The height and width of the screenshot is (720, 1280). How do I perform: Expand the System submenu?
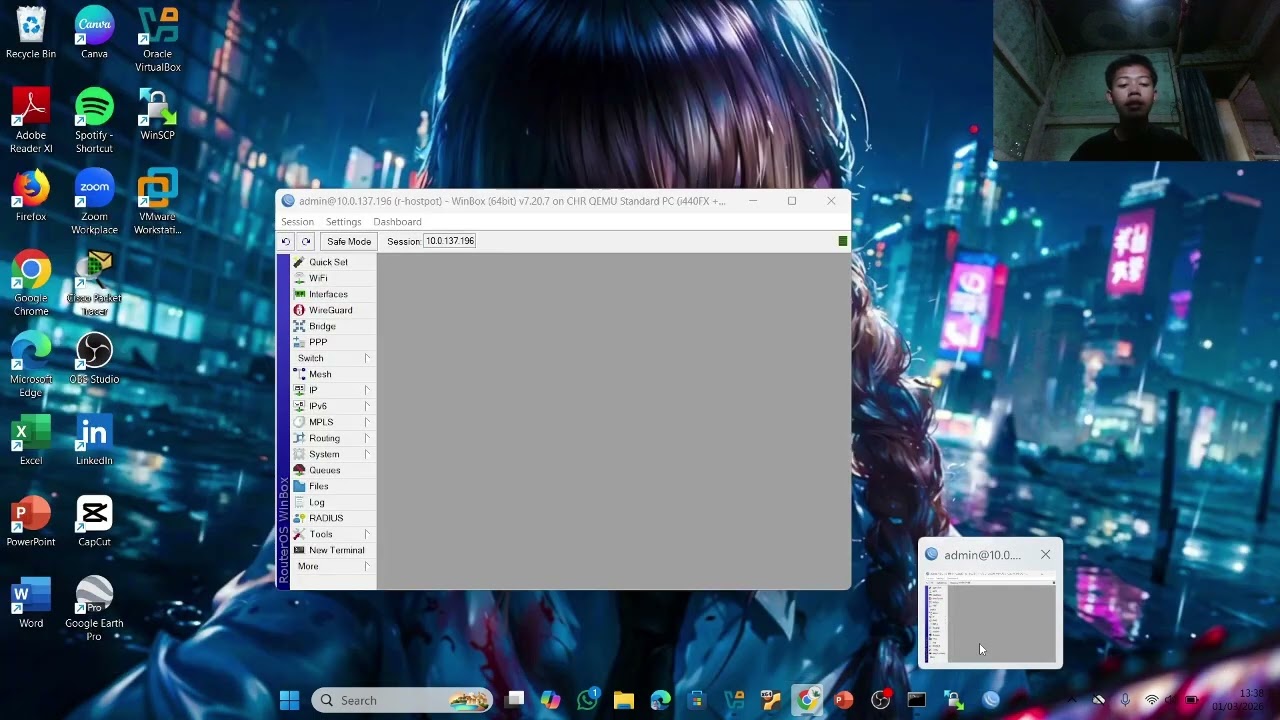point(332,454)
